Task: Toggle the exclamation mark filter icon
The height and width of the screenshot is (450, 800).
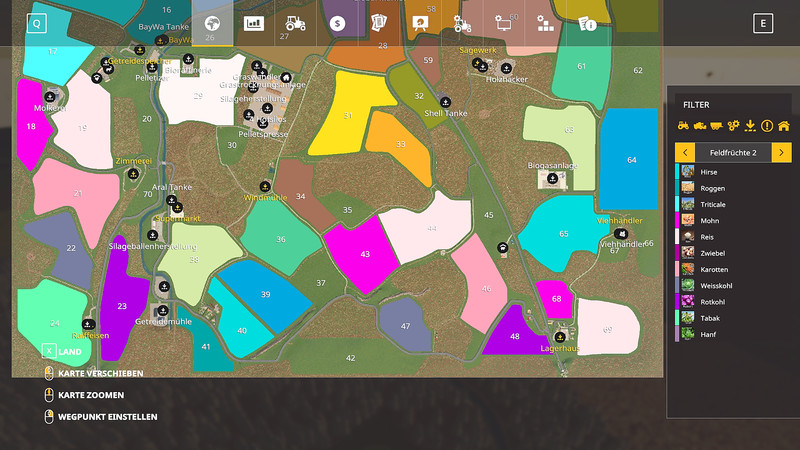Action: [767, 126]
